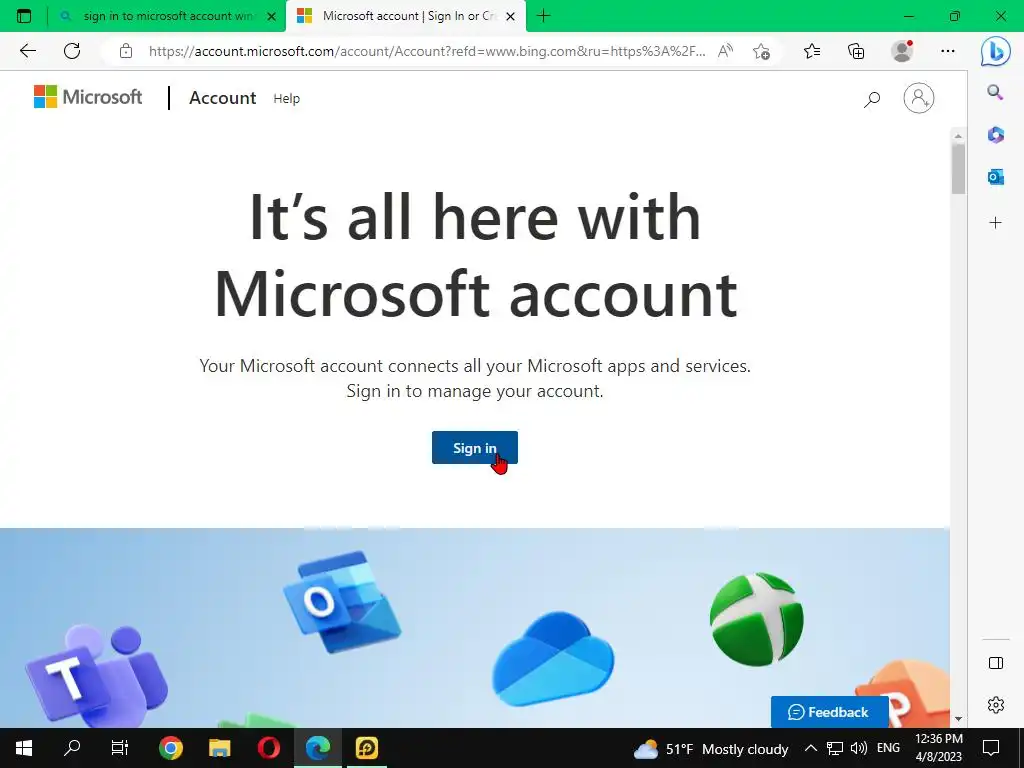This screenshot has width=1024, height=768.
Task: Click the Outlook app image
Action: pos(342,601)
